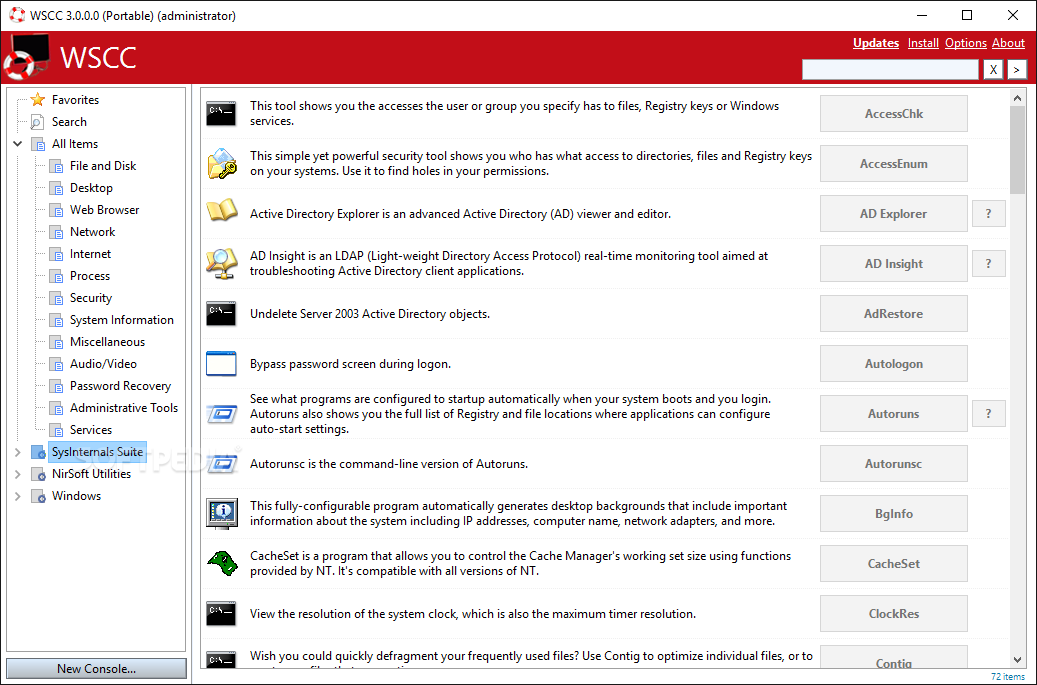Viewport: 1037px width, 685px height.
Task: Click the Audio/Video page icon
Action: pyautogui.click(x=56, y=364)
